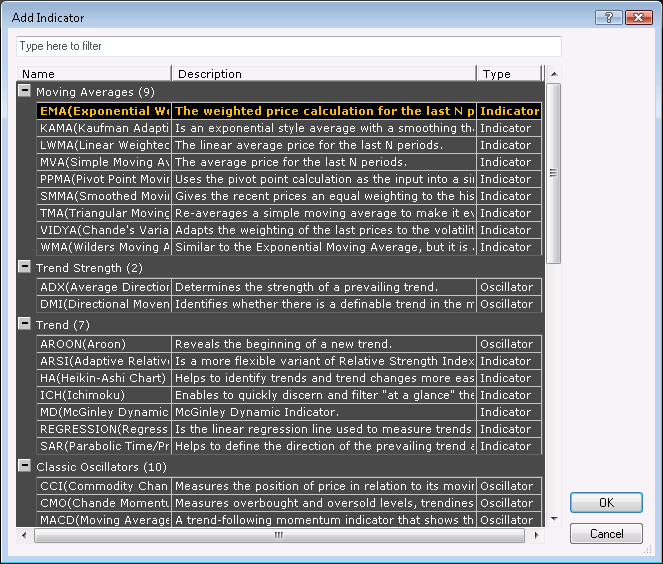Select the CCI(Commodity Chan… row

click(289, 486)
